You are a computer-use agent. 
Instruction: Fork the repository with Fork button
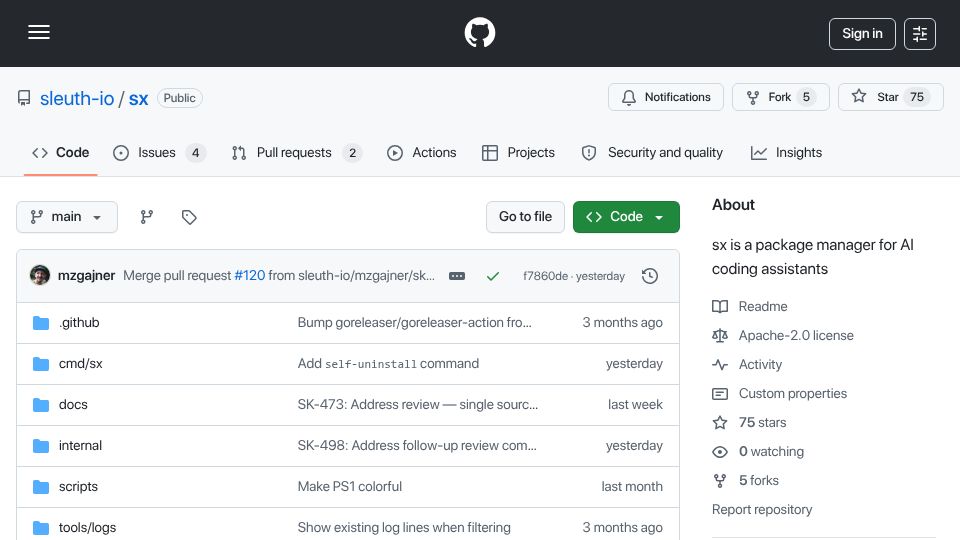(781, 97)
